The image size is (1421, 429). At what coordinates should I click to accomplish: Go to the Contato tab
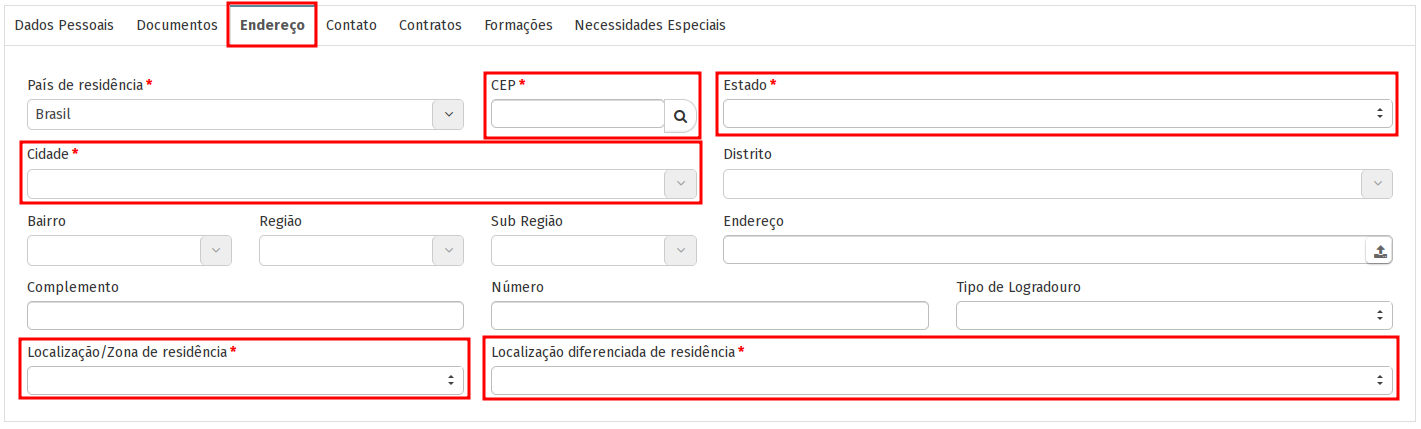click(x=351, y=25)
